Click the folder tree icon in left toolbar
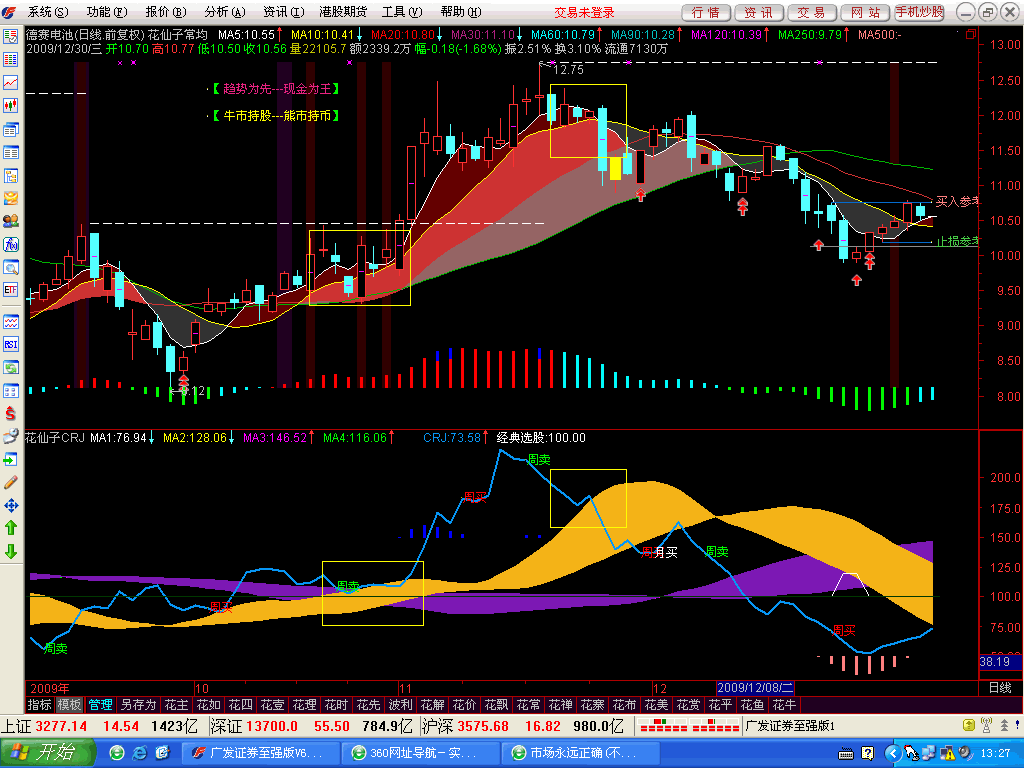The image size is (1024, 768). [10, 175]
